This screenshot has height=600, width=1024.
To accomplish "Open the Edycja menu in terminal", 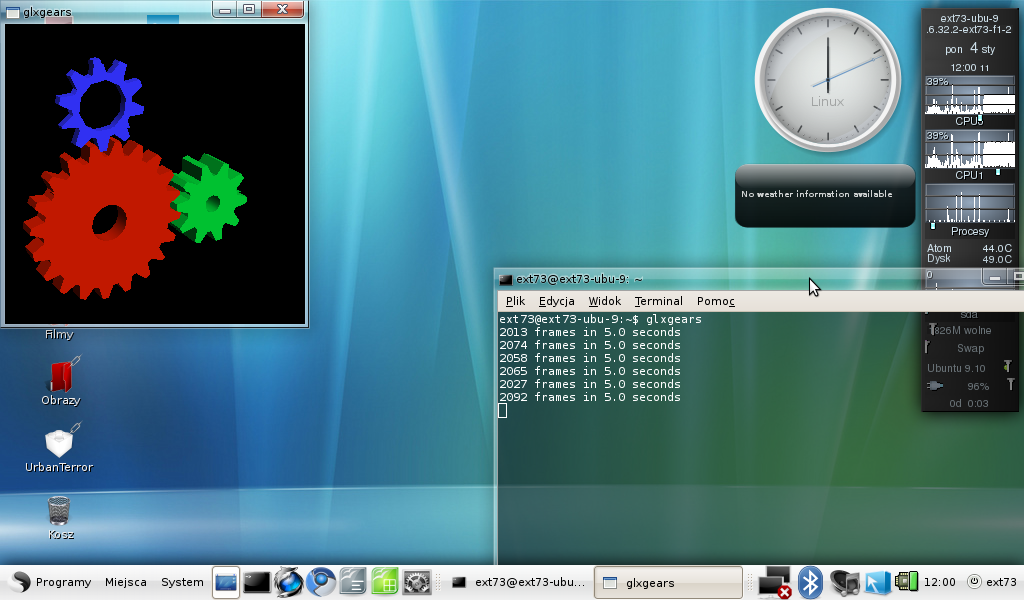I will pyautogui.click(x=556, y=301).
